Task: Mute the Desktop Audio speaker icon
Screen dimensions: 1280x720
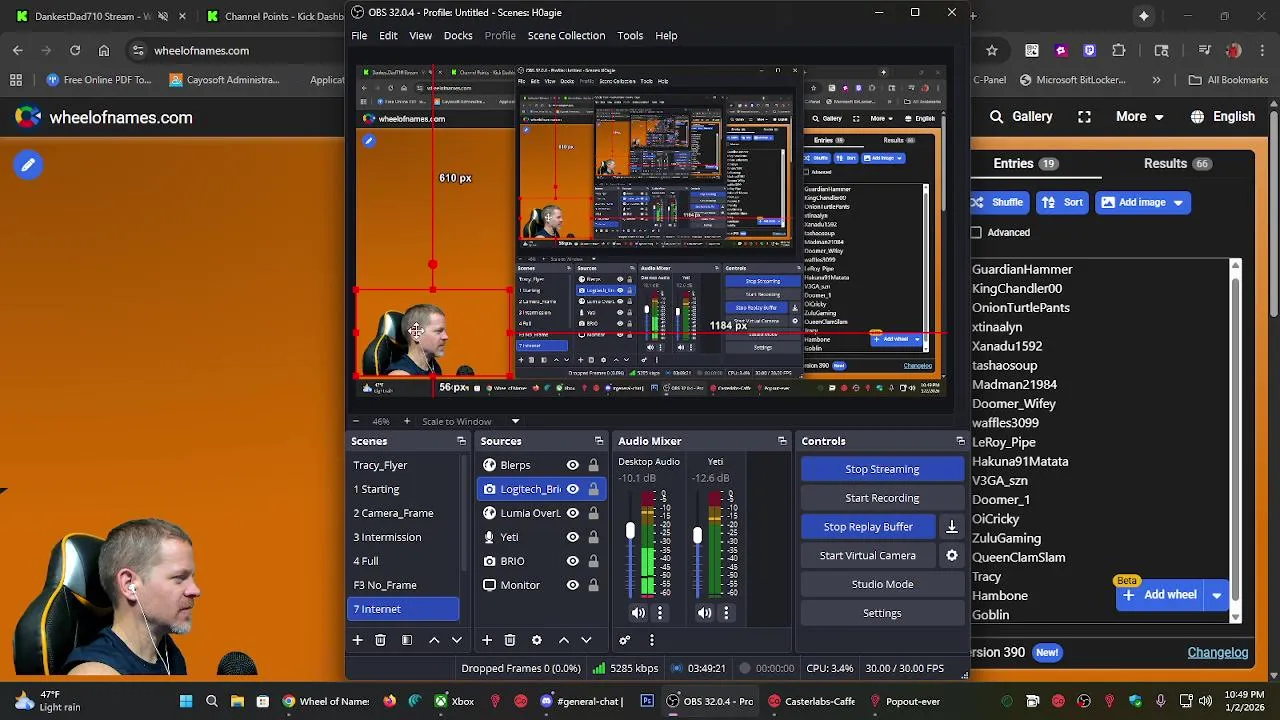Action: pyautogui.click(x=638, y=613)
